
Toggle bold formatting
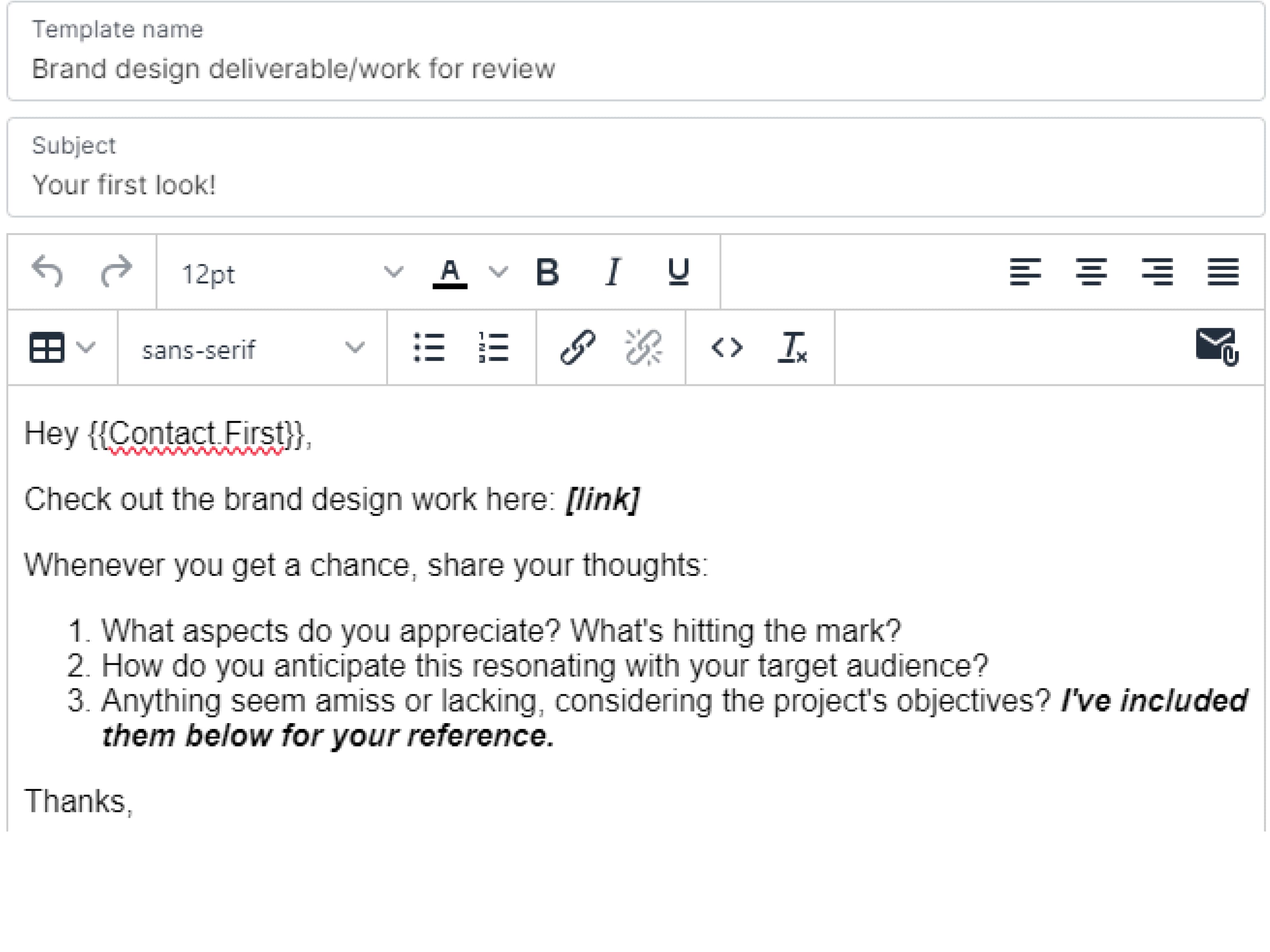point(547,271)
